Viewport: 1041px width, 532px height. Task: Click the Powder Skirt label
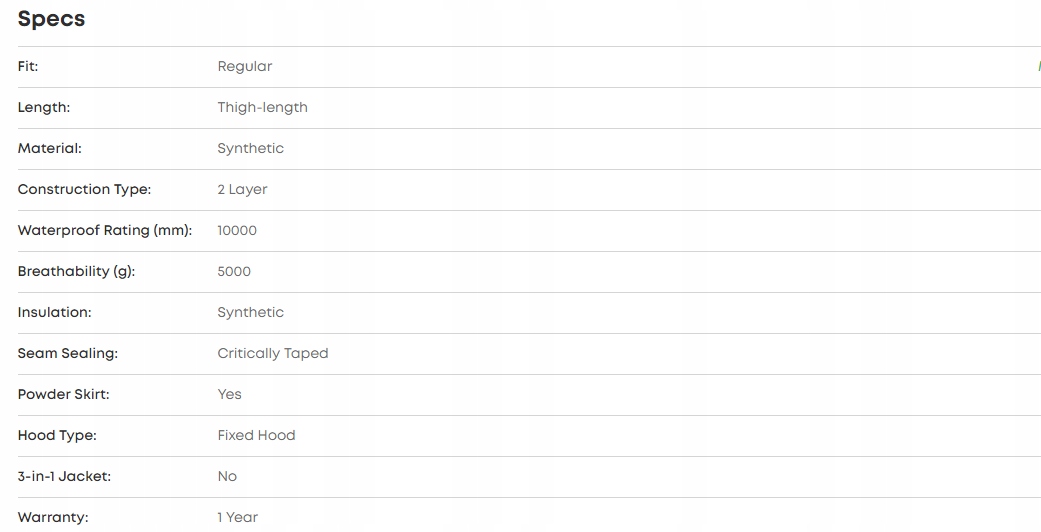pyautogui.click(x=63, y=394)
